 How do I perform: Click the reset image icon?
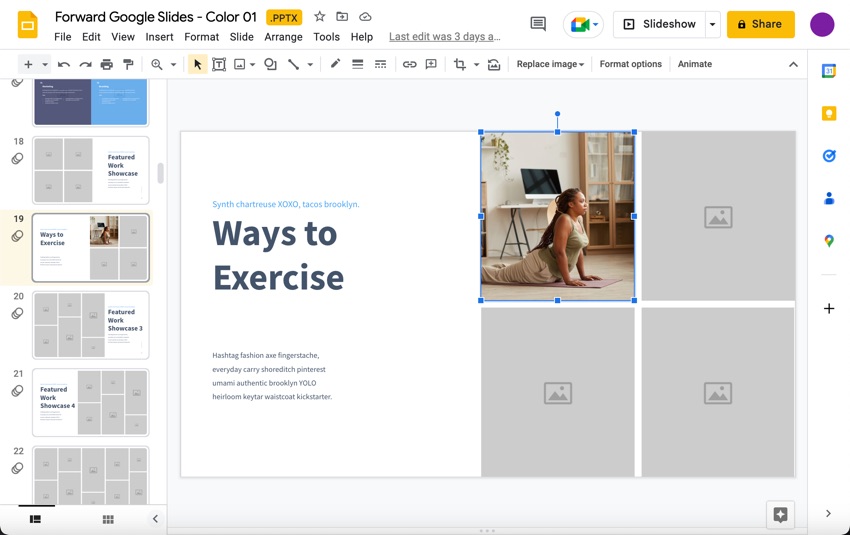click(494, 65)
